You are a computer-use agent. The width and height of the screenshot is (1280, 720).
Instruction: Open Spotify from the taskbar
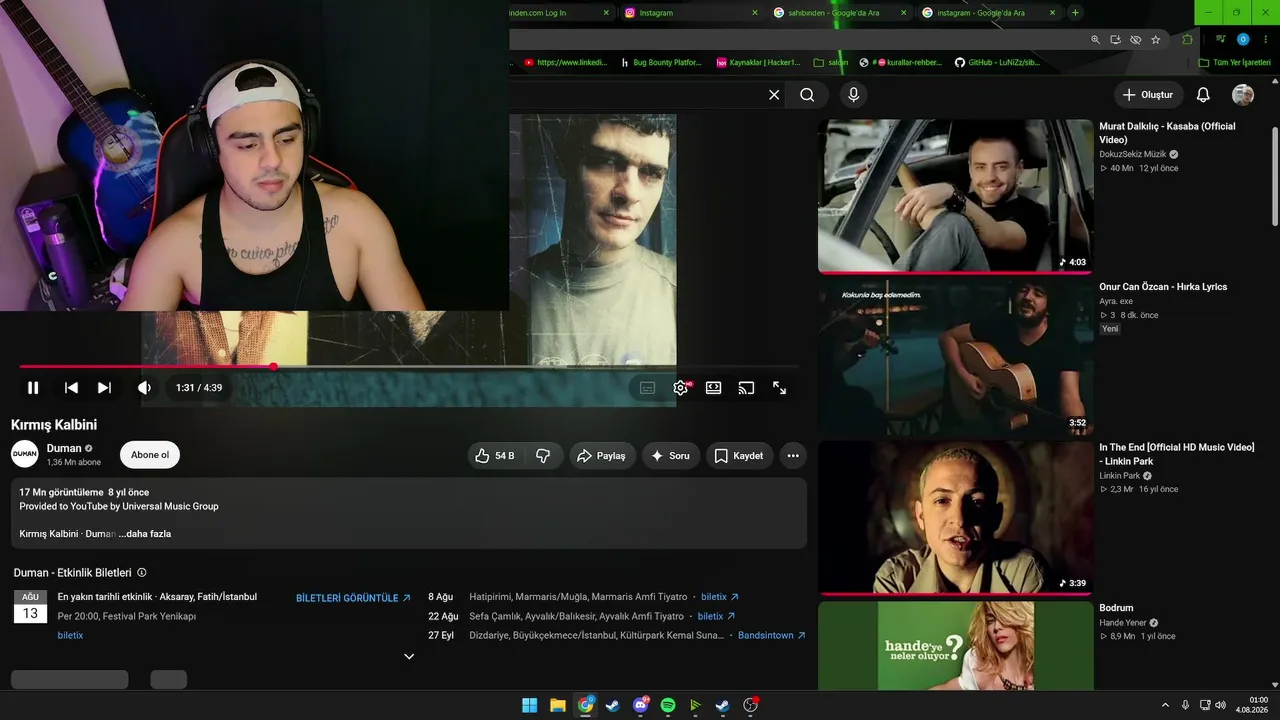click(668, 706)
